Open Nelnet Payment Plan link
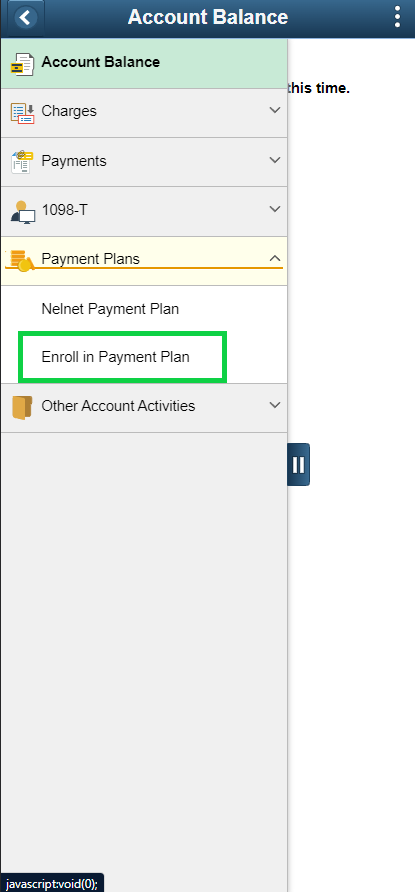 [x=110, y=309]
